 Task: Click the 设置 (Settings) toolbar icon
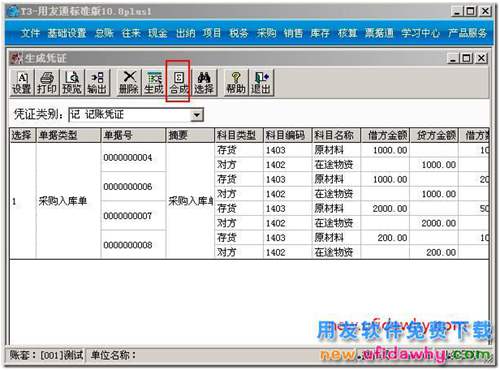pos(22,82)
